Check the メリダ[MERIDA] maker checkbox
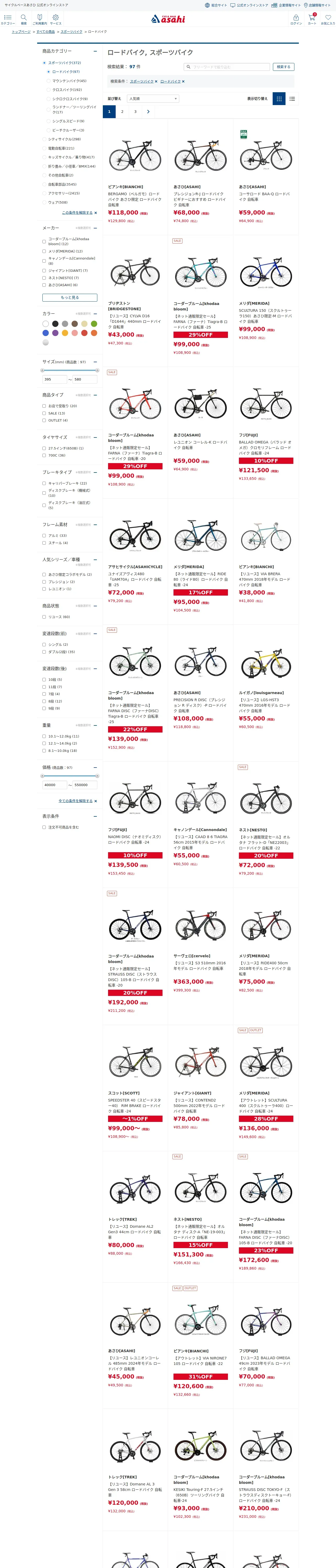The image size is (336, 1568). click(x=44, y=251)
